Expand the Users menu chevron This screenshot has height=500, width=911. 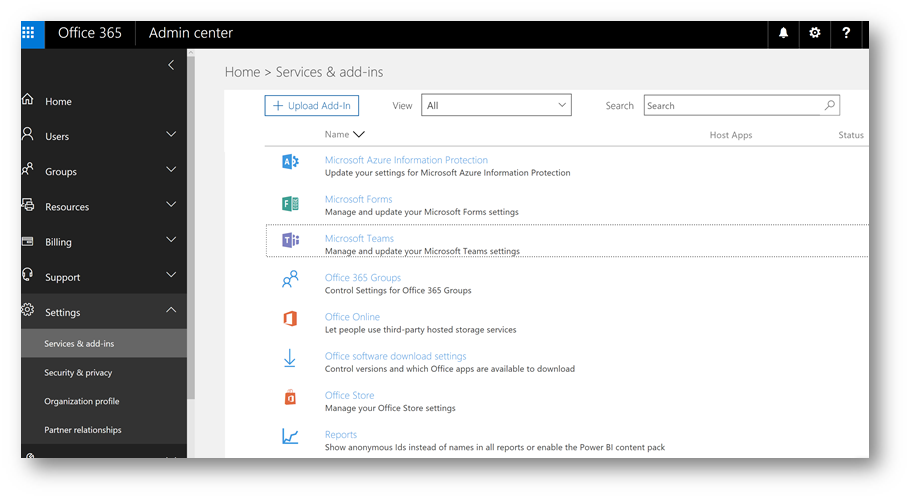coord(171,135)
